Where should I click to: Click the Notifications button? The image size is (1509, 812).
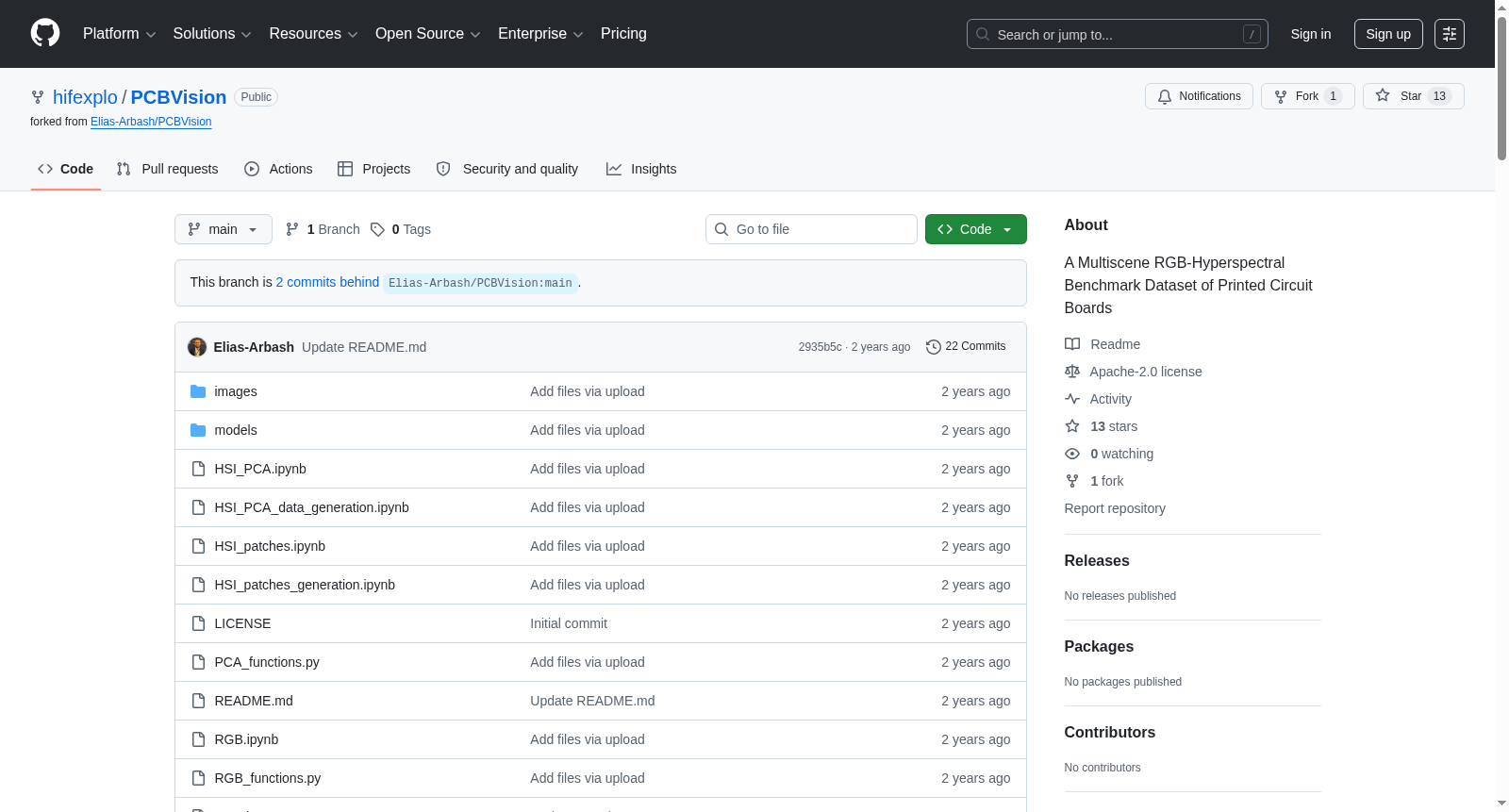1199,96
